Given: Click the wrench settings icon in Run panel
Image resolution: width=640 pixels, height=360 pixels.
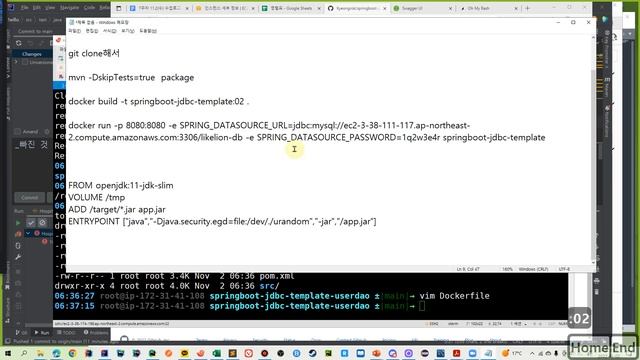Looking at the screenshot, I should 18,257.
